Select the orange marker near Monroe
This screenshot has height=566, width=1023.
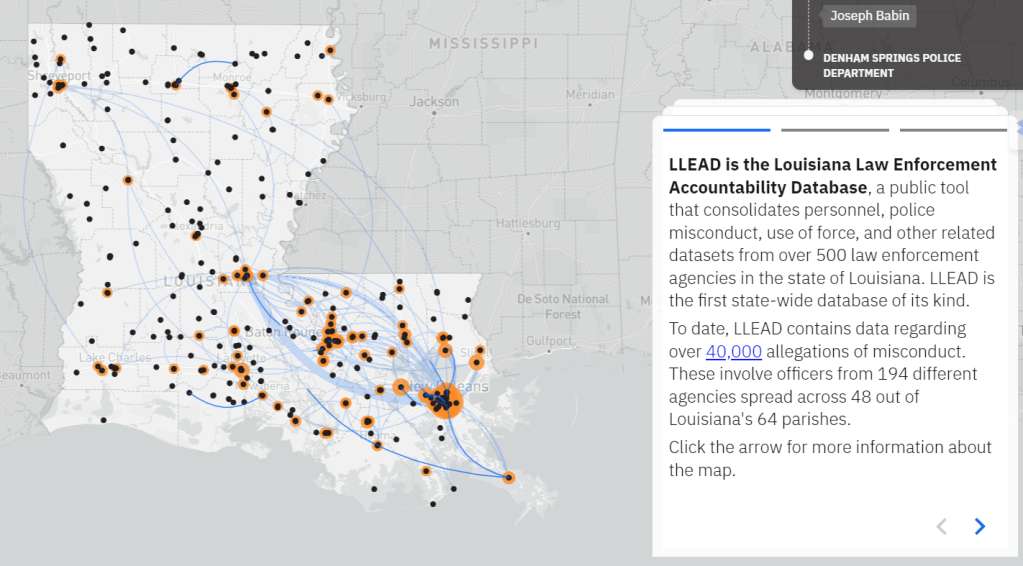tap(232, 92)
